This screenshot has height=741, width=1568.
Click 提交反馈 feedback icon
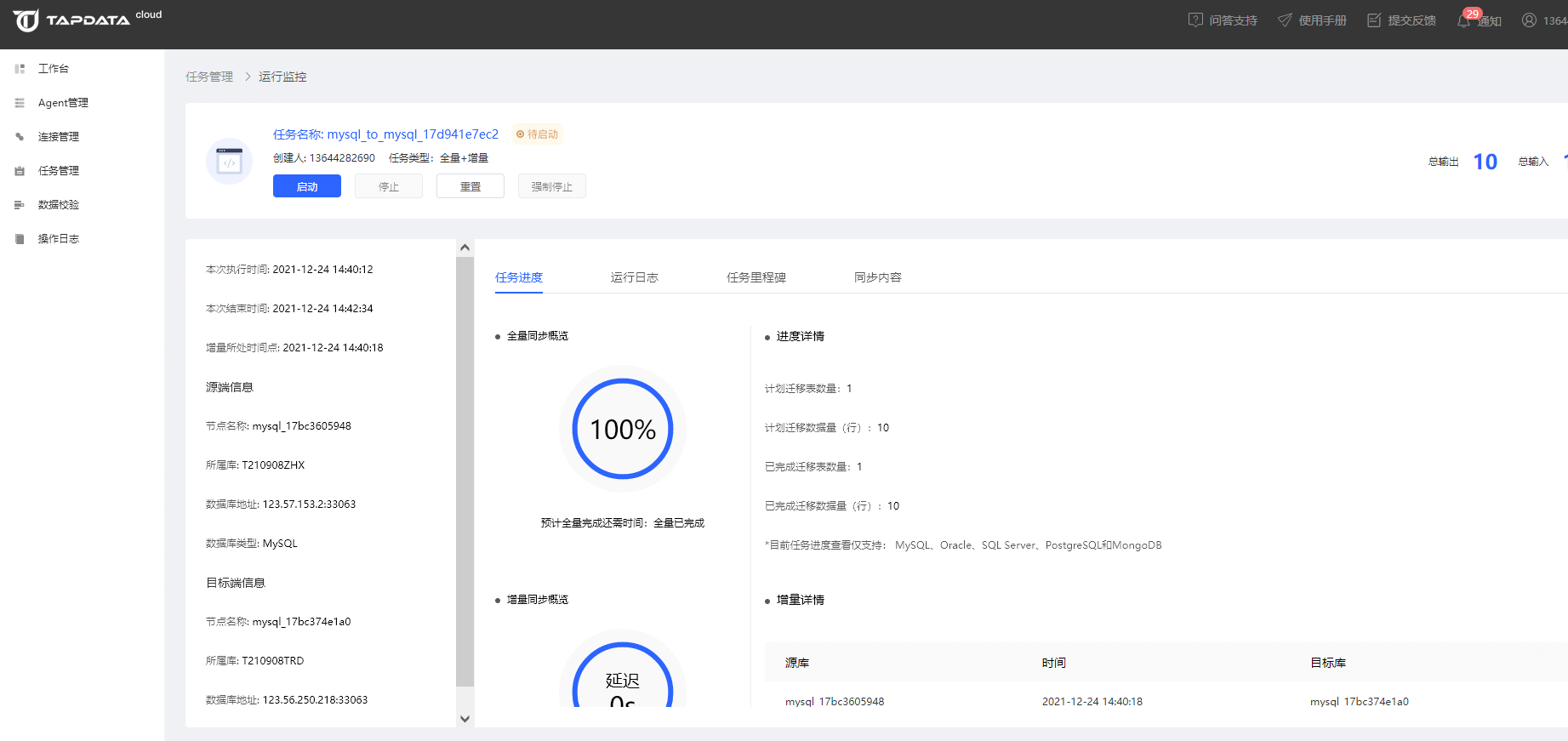1374,20
